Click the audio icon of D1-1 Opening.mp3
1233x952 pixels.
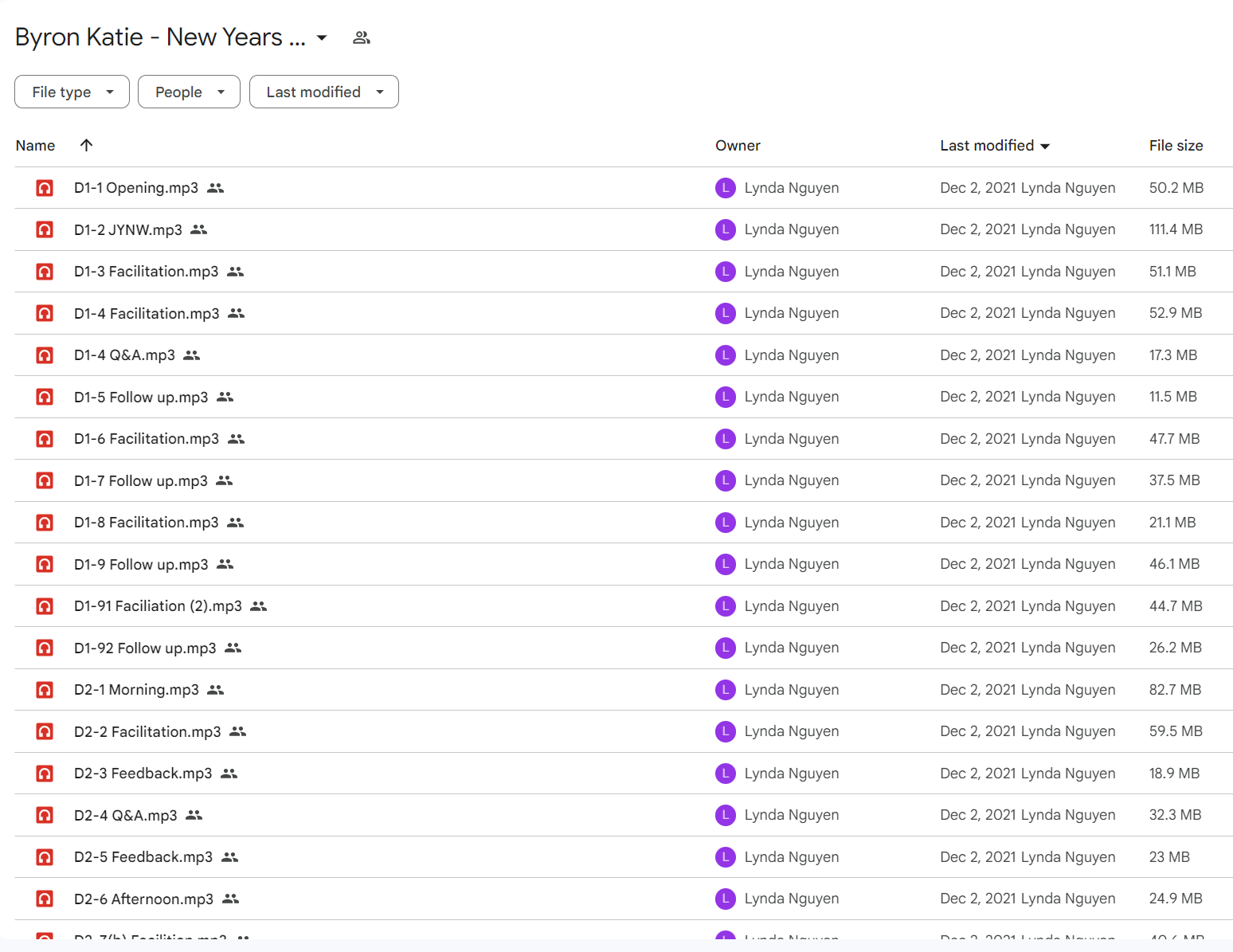click(x=45, y=188)
